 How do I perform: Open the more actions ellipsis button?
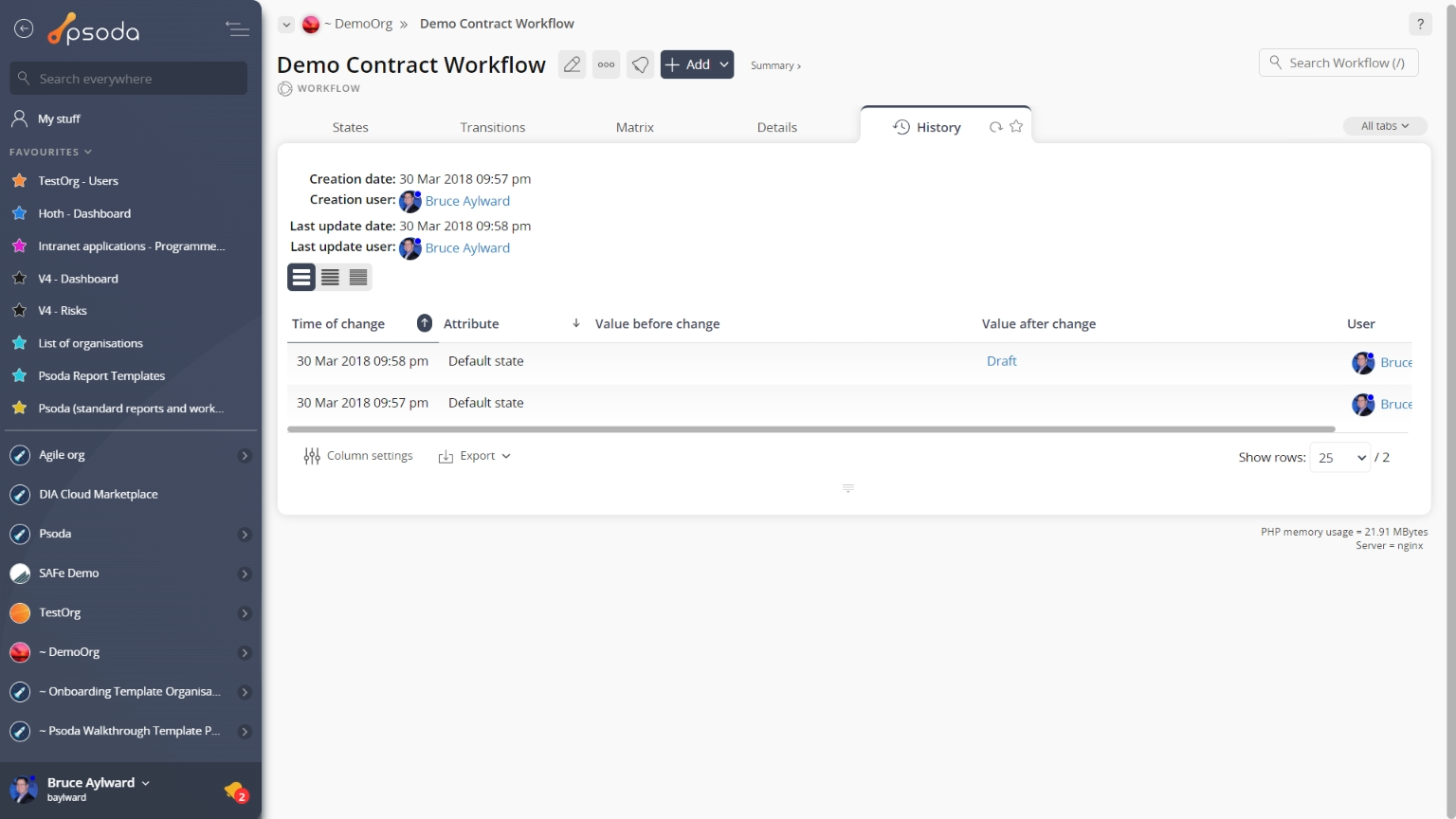point(606,64)
